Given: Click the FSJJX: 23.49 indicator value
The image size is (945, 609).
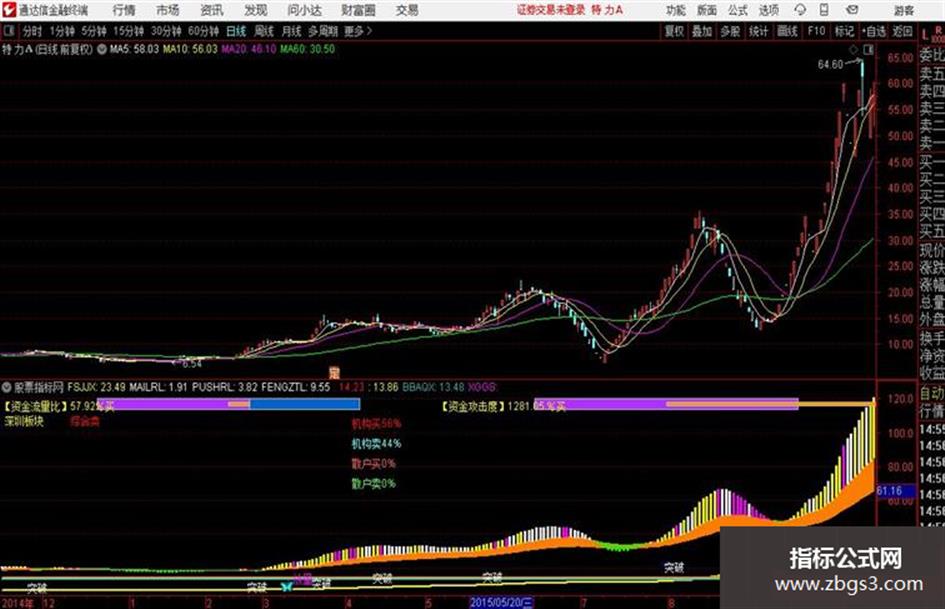Looking at the screenshot, I should [x=96, y=387].
